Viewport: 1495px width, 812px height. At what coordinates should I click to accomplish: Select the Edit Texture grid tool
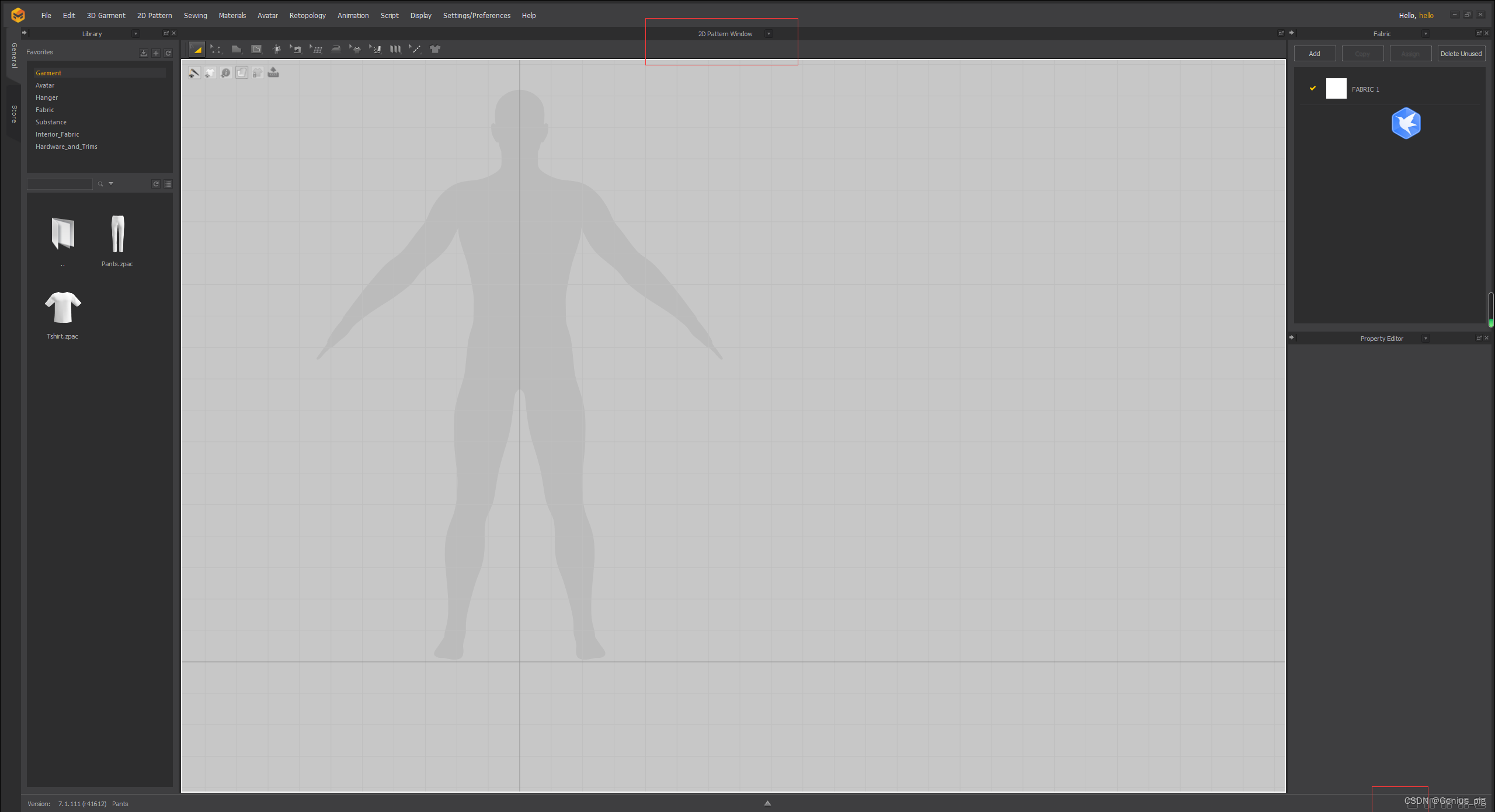point(316,50)
